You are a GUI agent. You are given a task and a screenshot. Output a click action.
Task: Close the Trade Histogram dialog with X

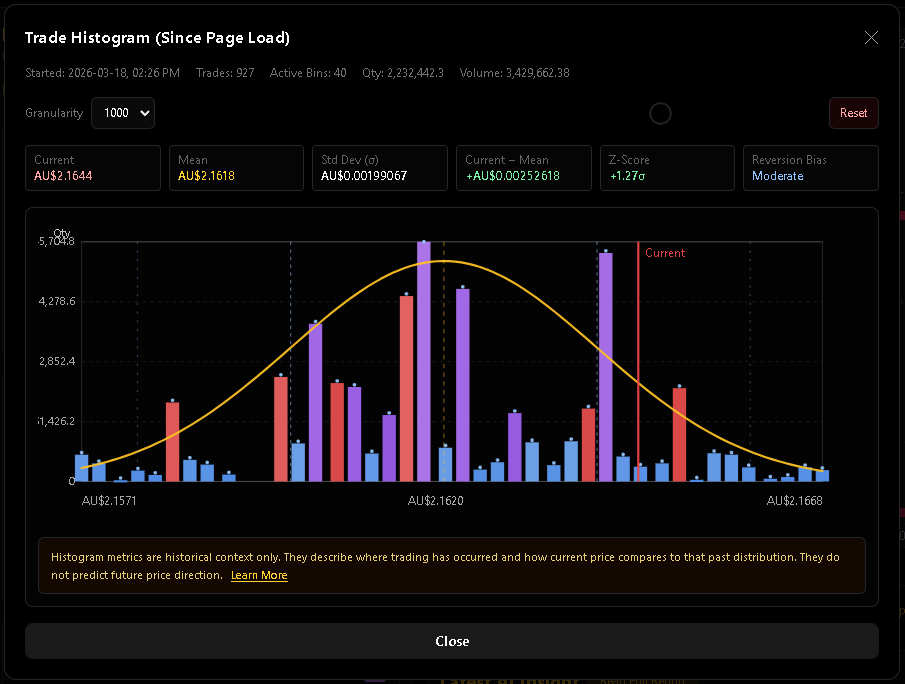point(871,38)
